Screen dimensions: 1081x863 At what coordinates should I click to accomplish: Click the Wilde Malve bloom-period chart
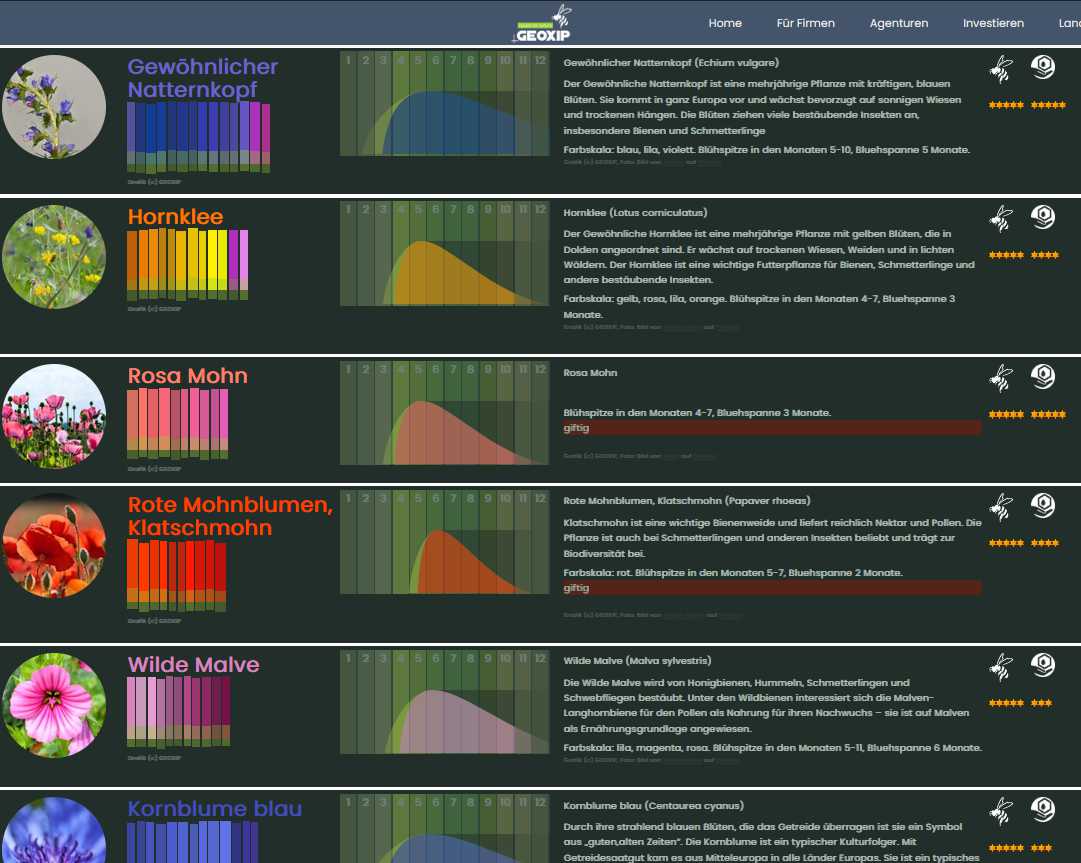pos(445,702)
